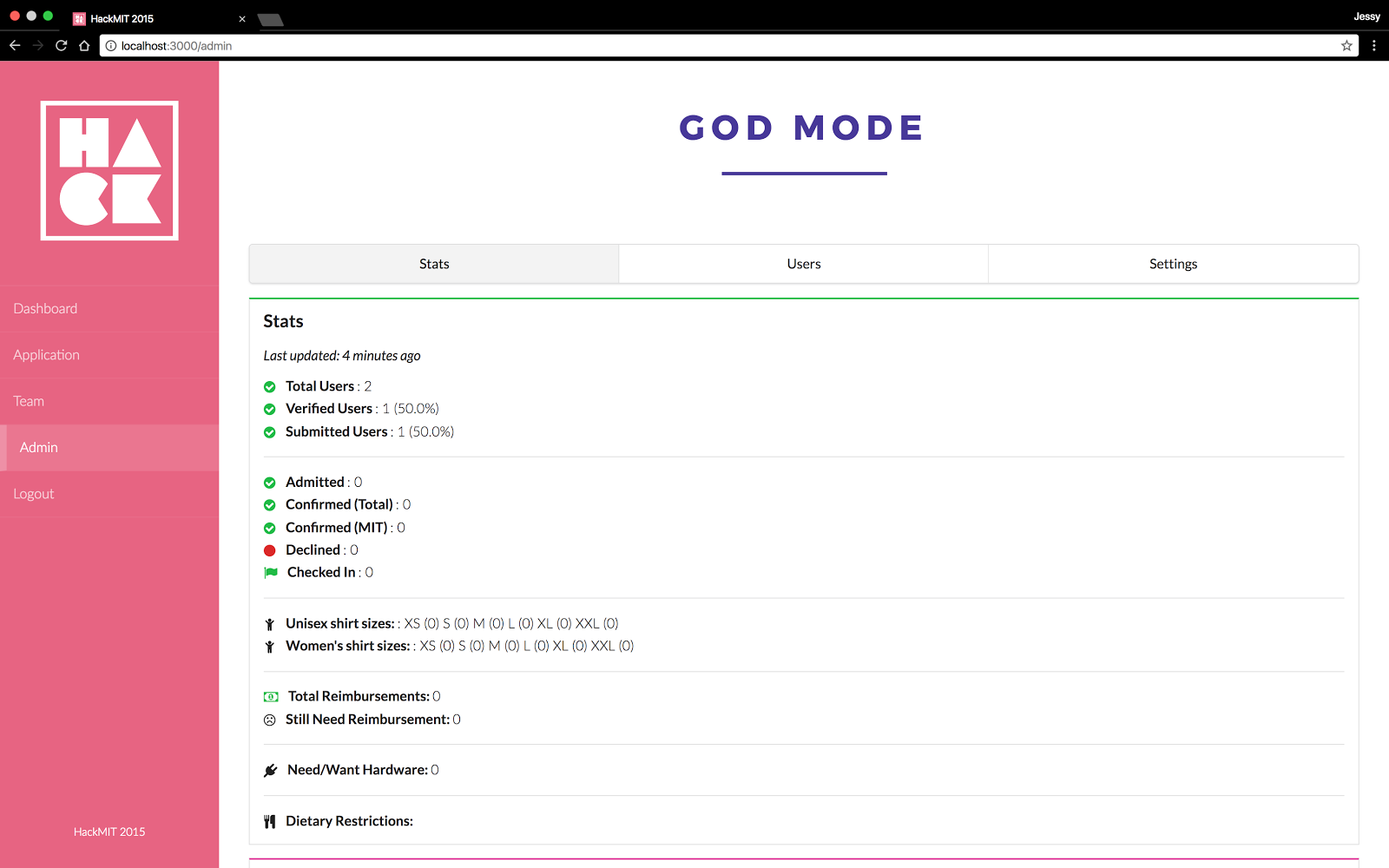The height and width of the screenshot is (868, 1389).
Task: Select the Stats tab
Action: 433,263
